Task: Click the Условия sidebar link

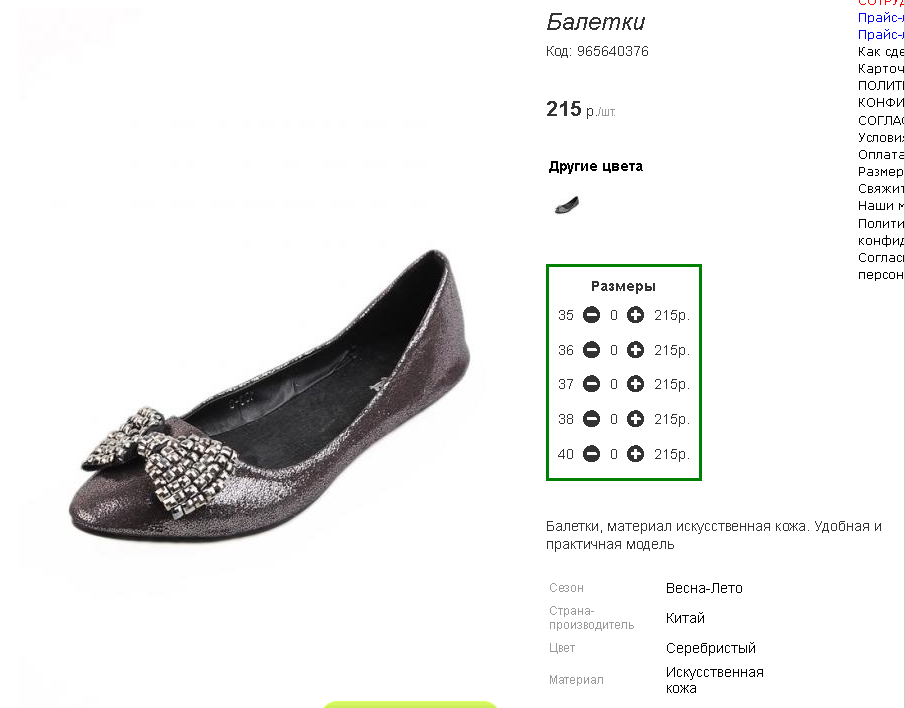Action: coord(880,138)
